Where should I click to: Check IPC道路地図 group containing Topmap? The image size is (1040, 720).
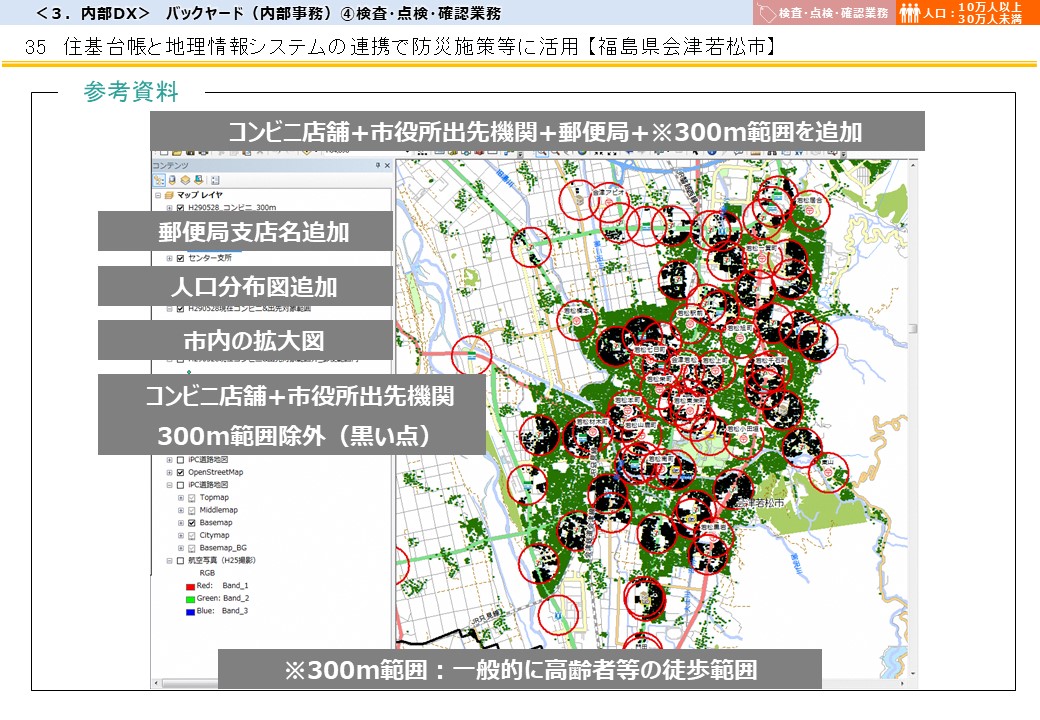point(180,485)
